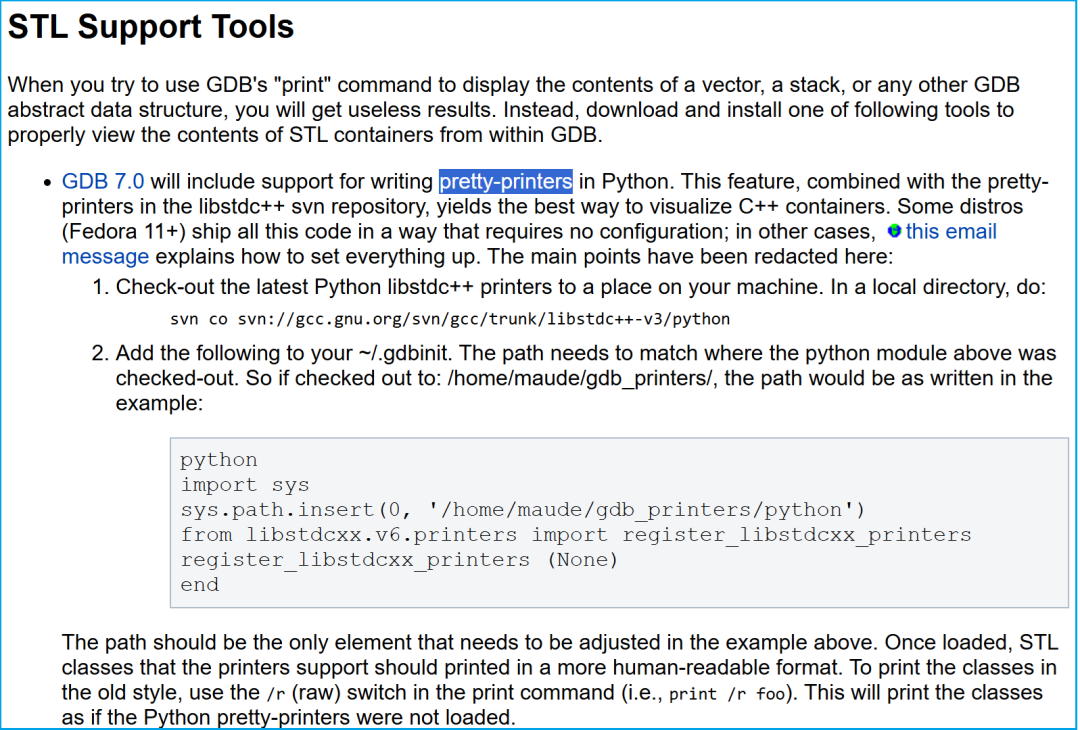Click the '~/.gdbinit' text in step 2

tap(404, 353)
